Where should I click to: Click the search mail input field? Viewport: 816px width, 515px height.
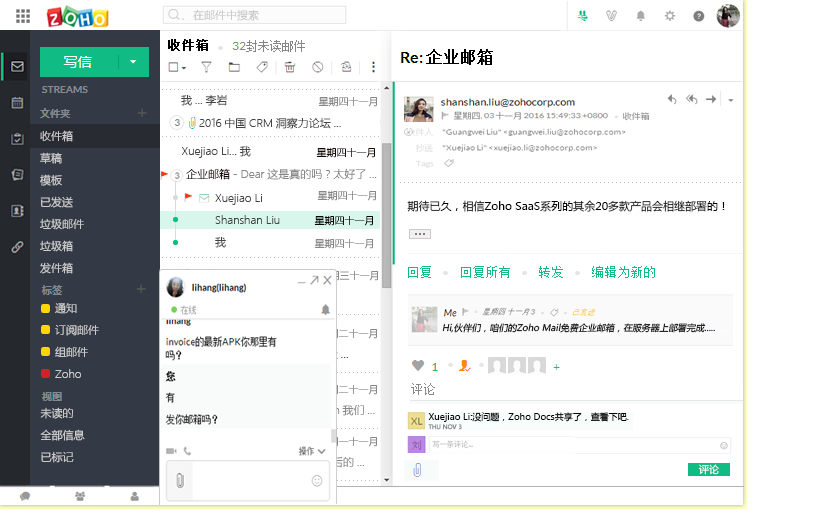pos(254,15)
